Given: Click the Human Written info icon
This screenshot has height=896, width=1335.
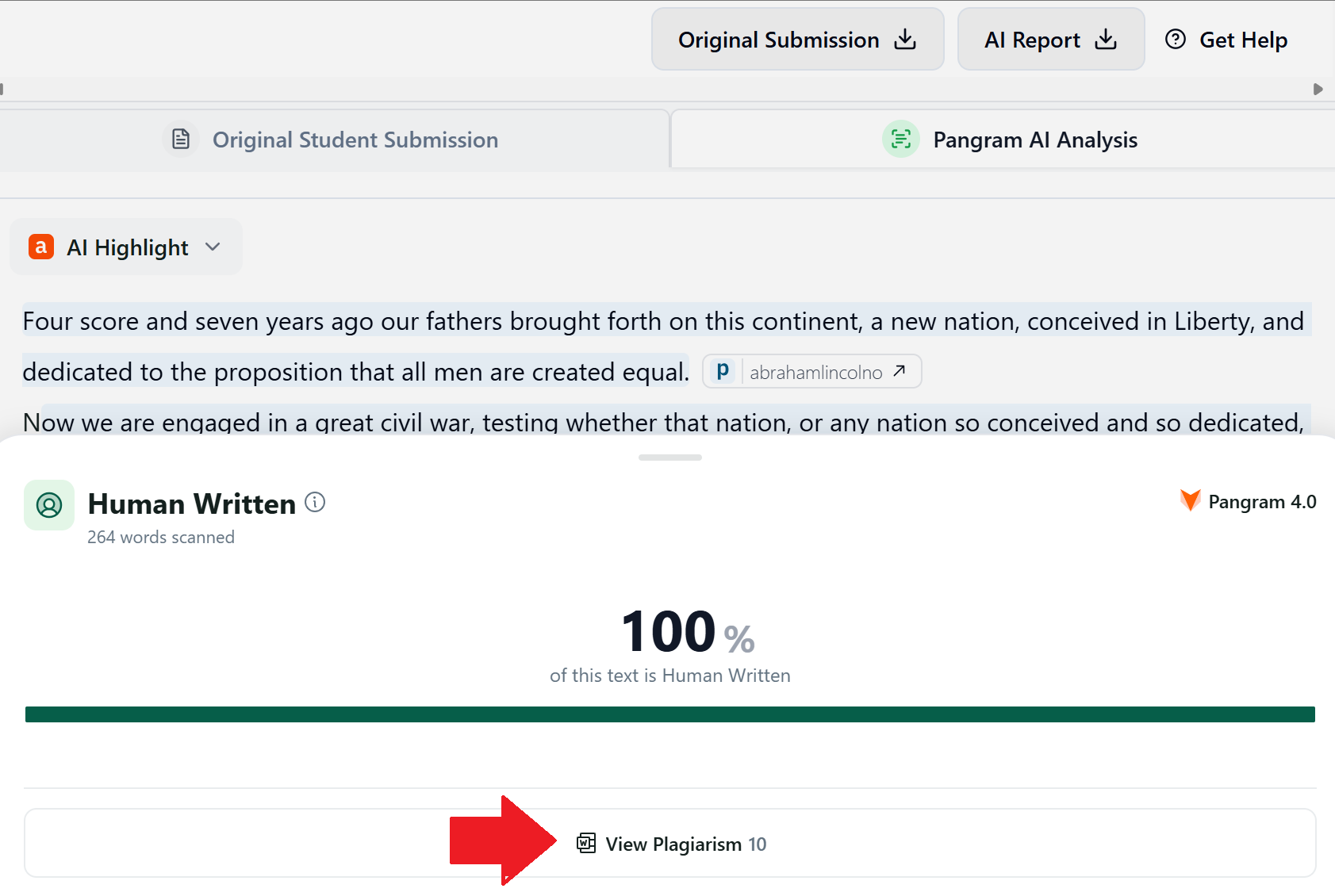Looking at the screenshot, I should click(x=315, y=502).
